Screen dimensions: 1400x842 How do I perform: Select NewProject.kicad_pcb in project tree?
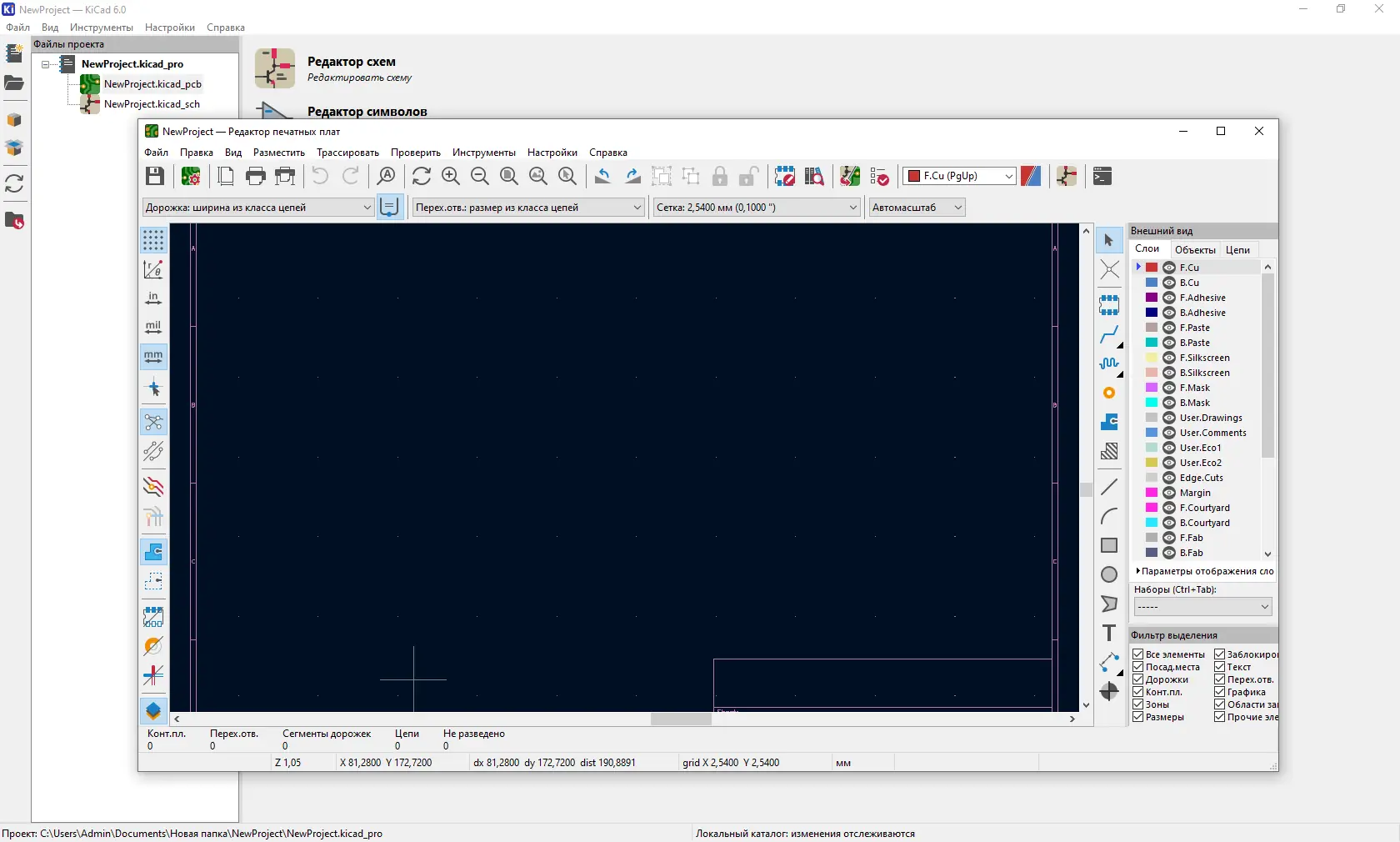152,84
